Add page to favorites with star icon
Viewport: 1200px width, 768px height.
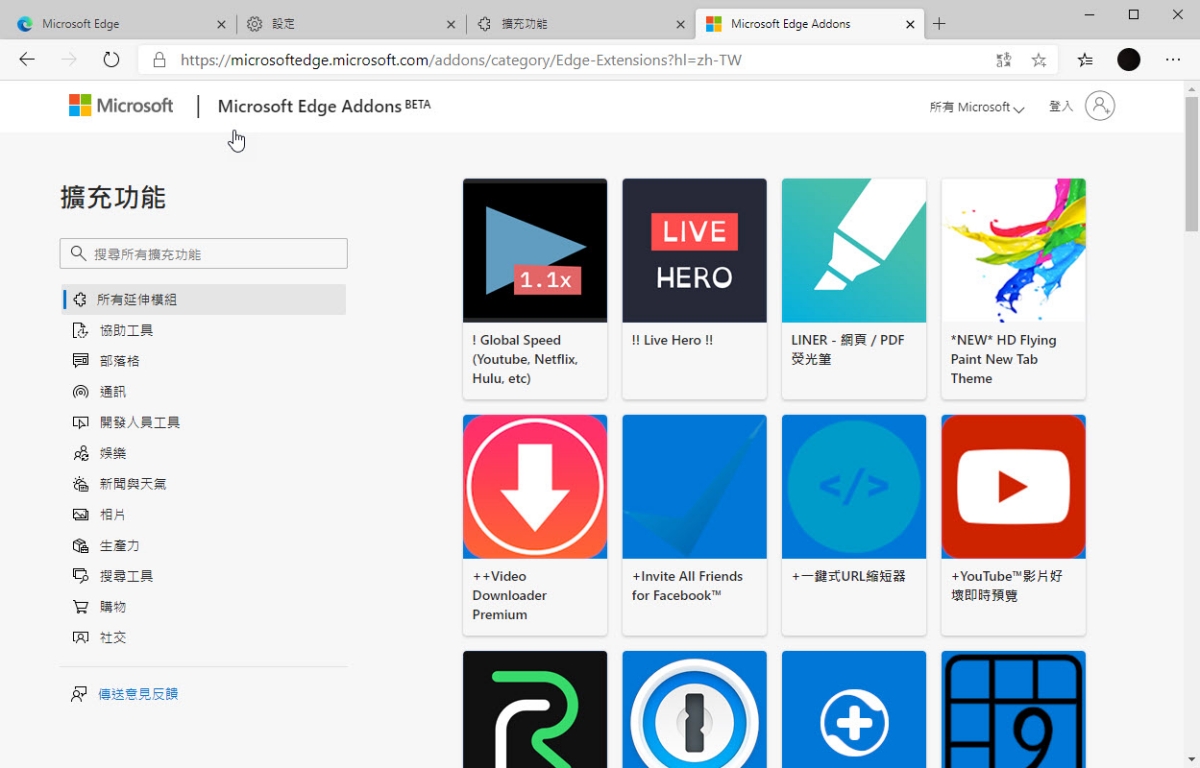(1039, 60)
